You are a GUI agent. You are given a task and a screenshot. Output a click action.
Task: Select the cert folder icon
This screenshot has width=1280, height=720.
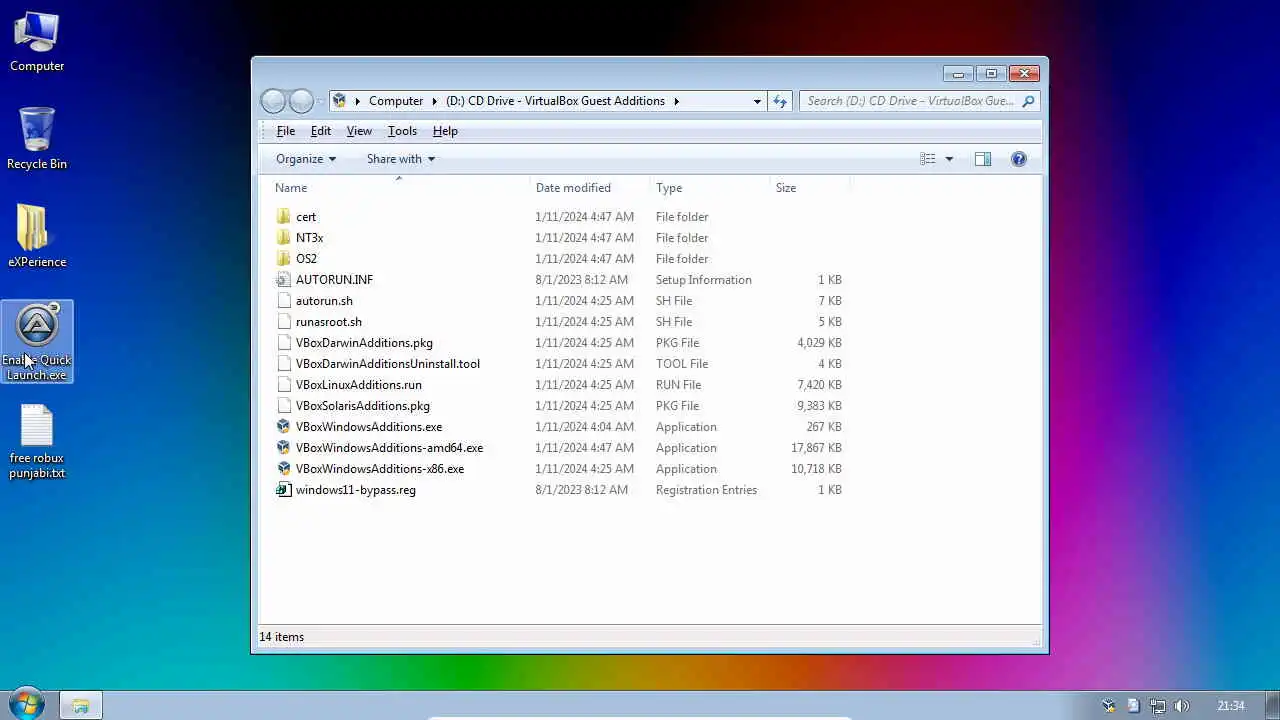(x=284, y=217)
